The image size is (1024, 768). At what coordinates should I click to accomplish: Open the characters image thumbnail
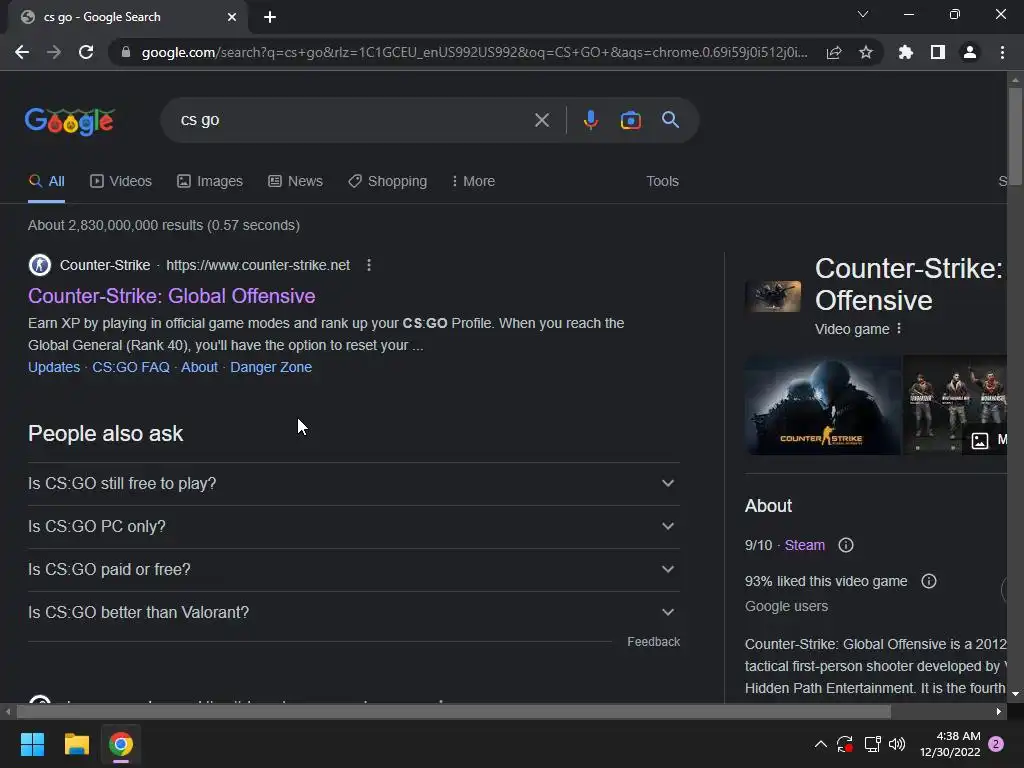coord(955,405)
